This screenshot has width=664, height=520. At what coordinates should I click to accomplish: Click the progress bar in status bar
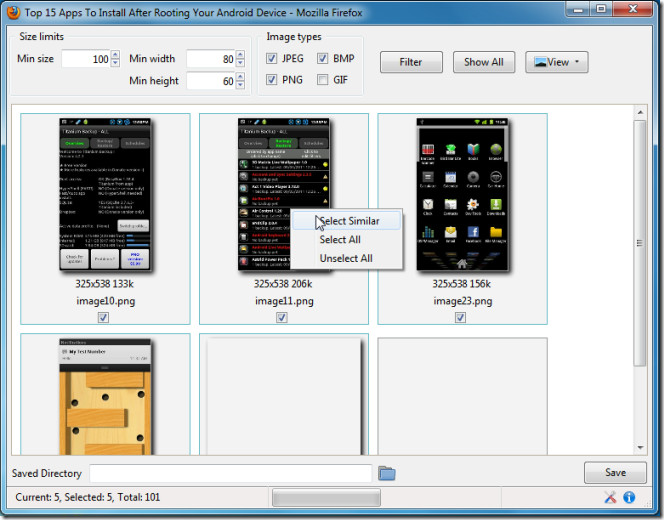click(x=326, y=498)
